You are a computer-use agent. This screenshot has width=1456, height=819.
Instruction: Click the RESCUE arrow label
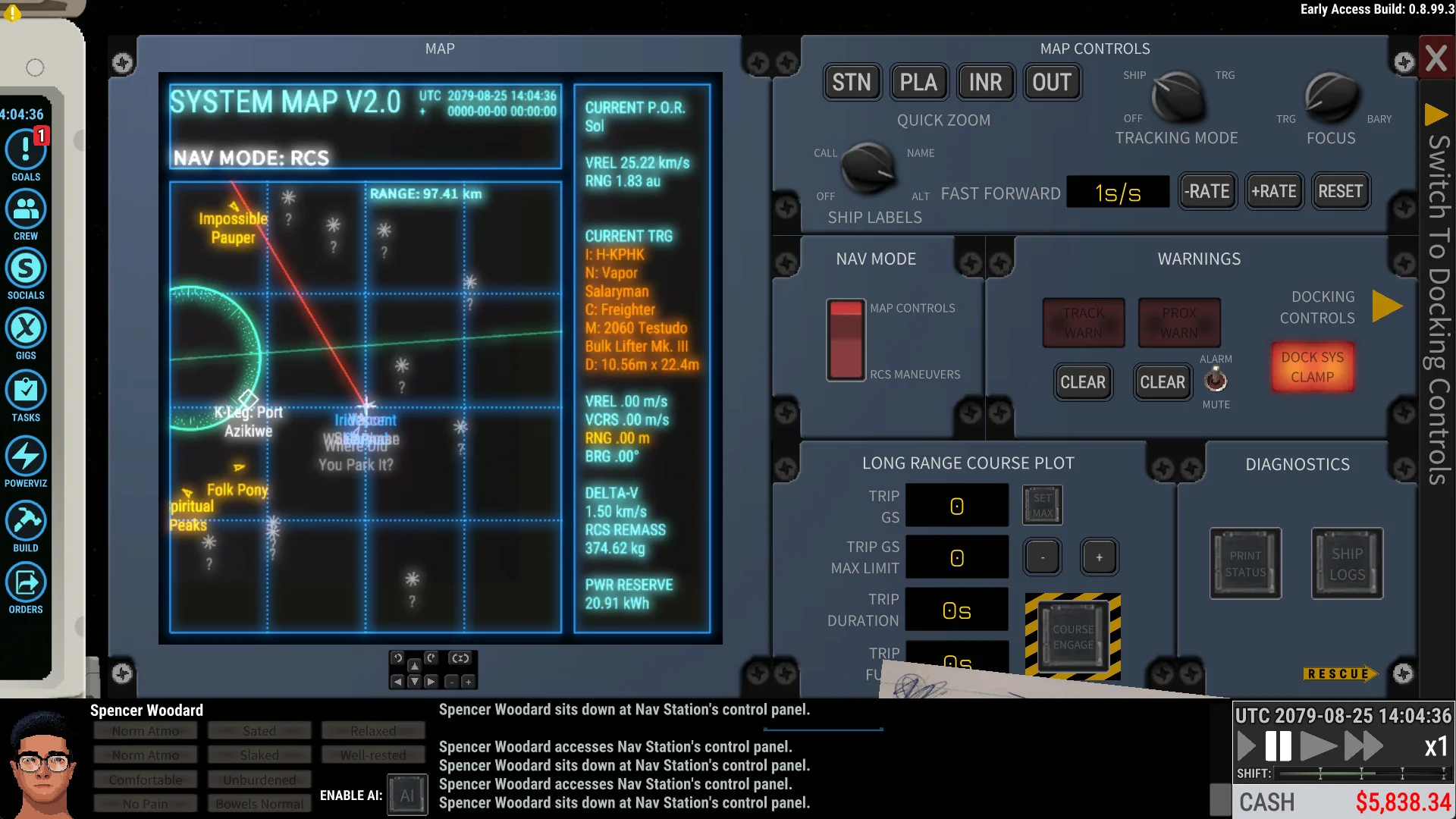[x=1340, y=673]
